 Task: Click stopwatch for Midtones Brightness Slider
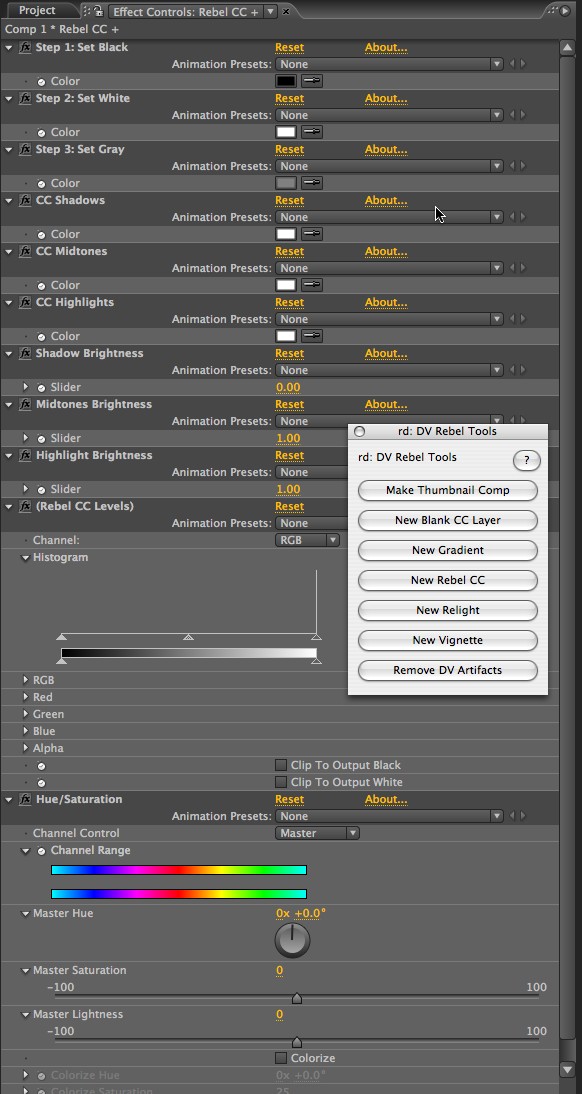point(41,438)
